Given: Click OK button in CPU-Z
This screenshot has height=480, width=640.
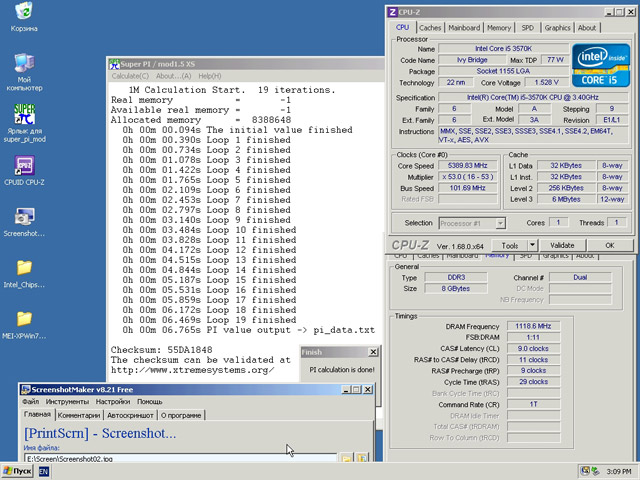Looking at the screenshot, I should (x=610, y=245).
